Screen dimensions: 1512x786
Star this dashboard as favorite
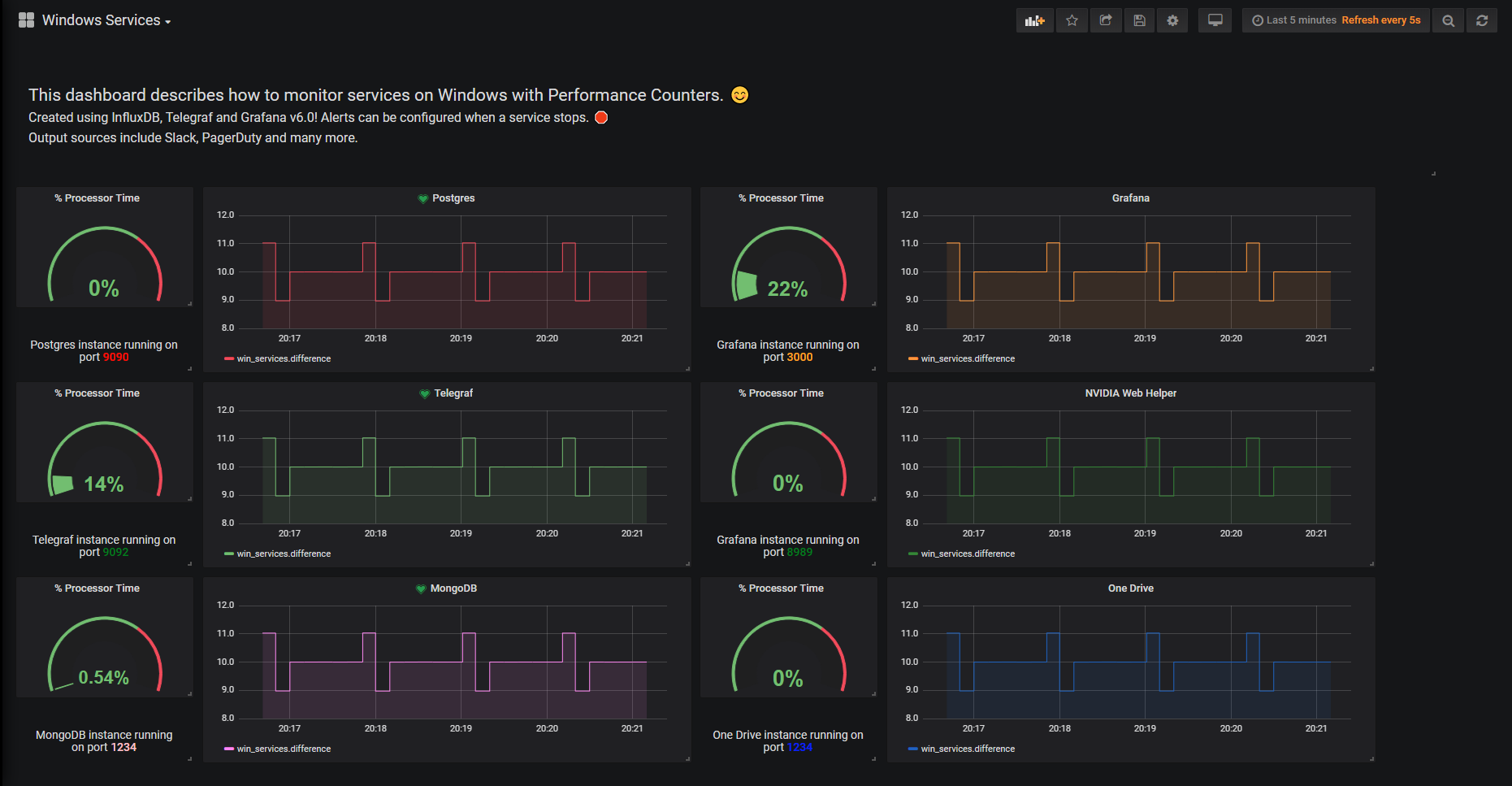click(1072, 20)
